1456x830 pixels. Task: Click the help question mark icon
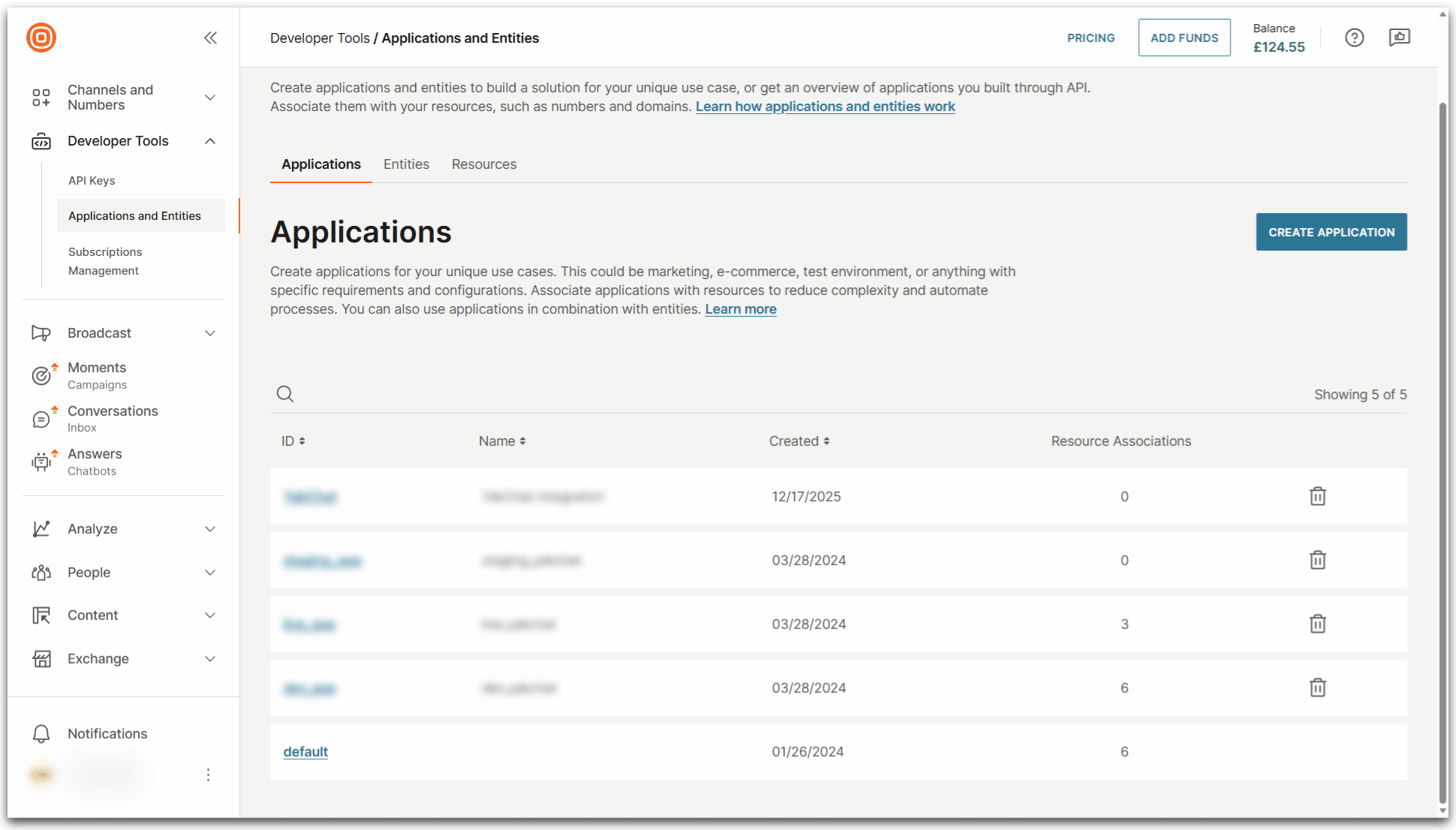(x=1354, y=38)
